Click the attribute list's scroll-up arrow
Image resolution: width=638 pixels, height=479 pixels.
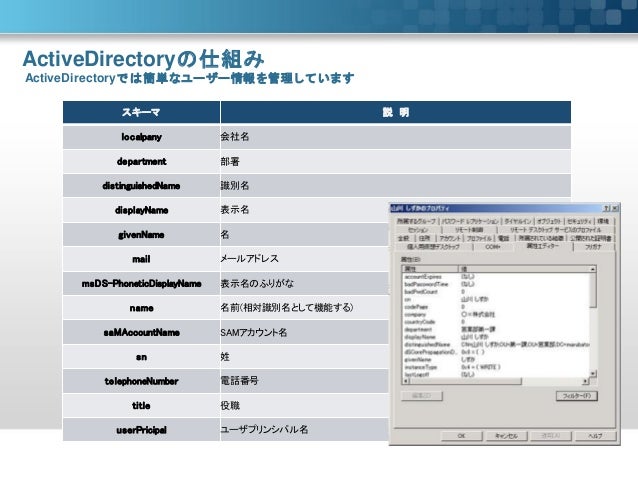click(x=593, y=269)
